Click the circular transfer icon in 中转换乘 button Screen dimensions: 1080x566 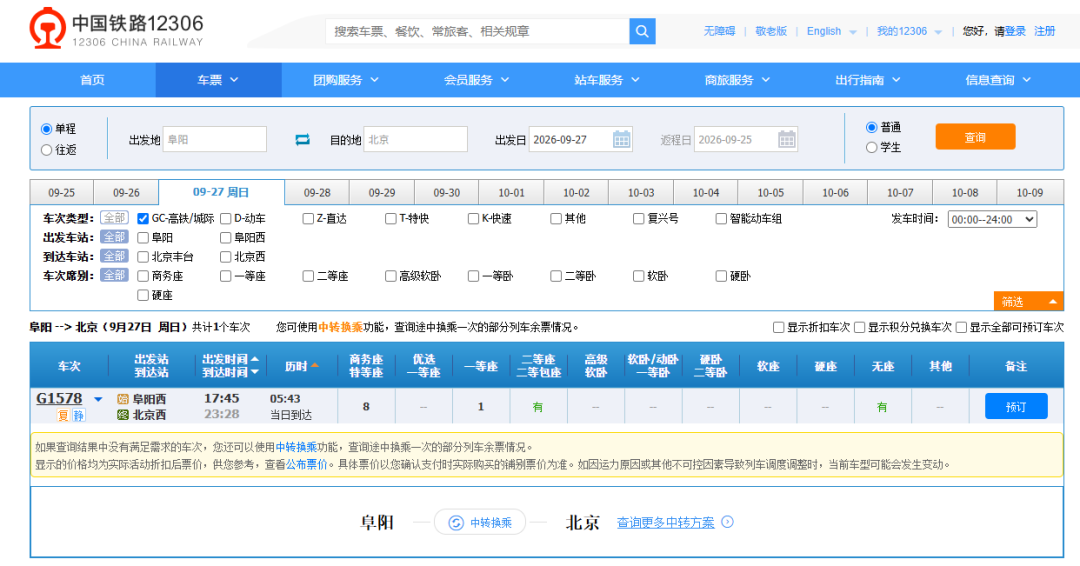(456, 523)
